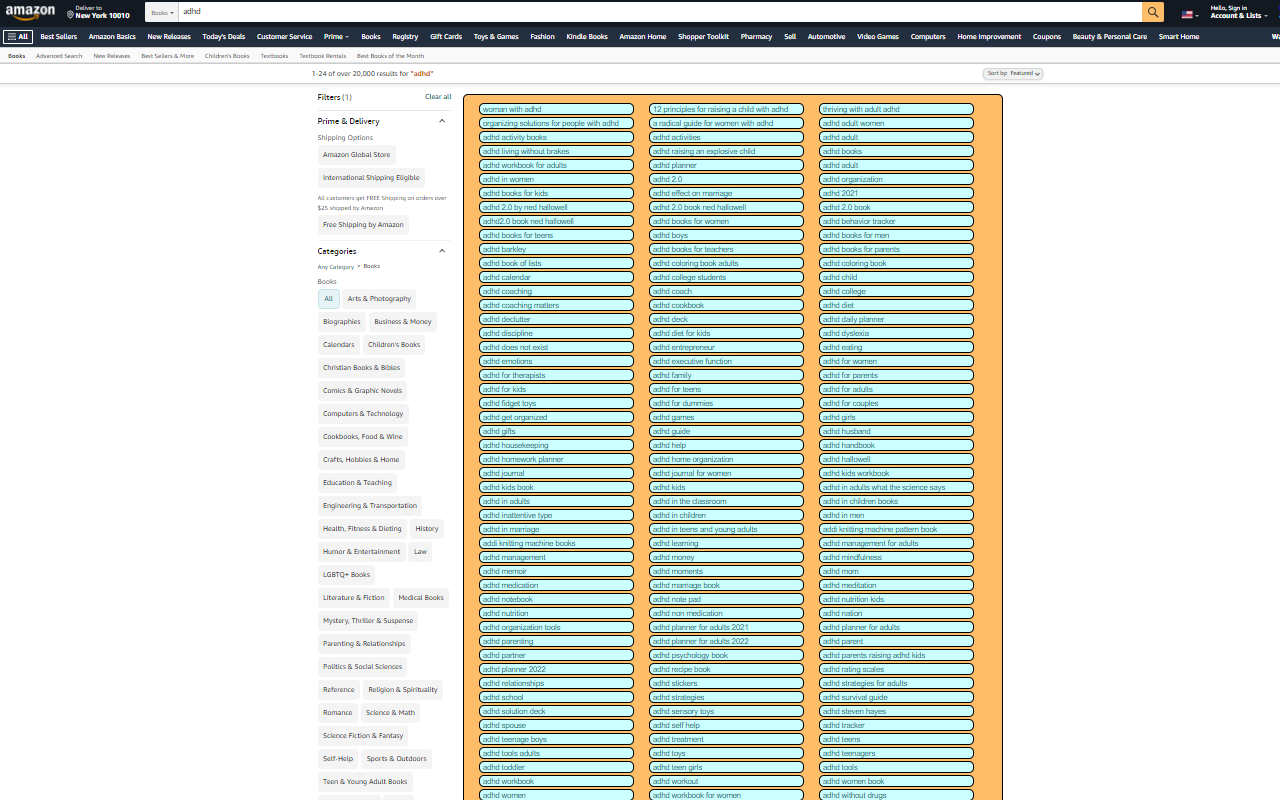Click 'adhd homework planner' suggestion
The image size is (1280, 800).
pyautogui.click(x=556, y=459)
